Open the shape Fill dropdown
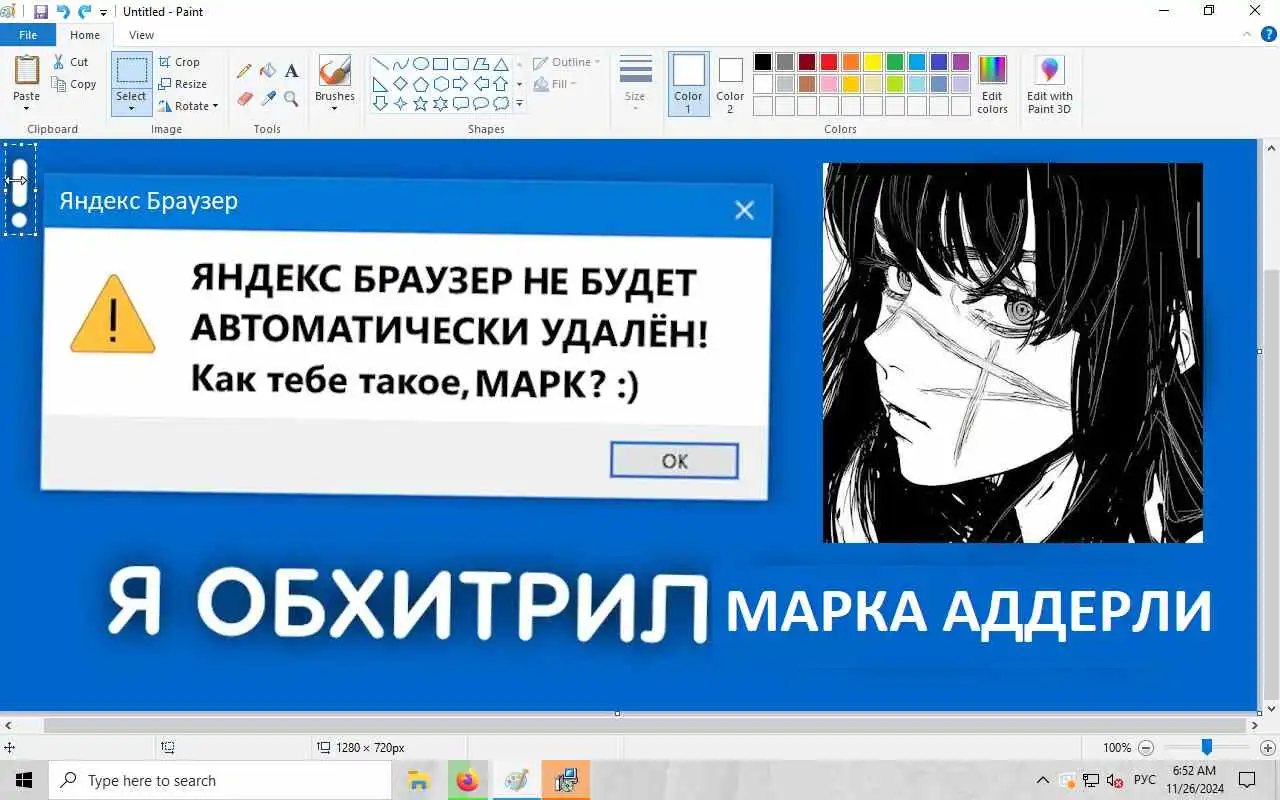 point(555,85)
